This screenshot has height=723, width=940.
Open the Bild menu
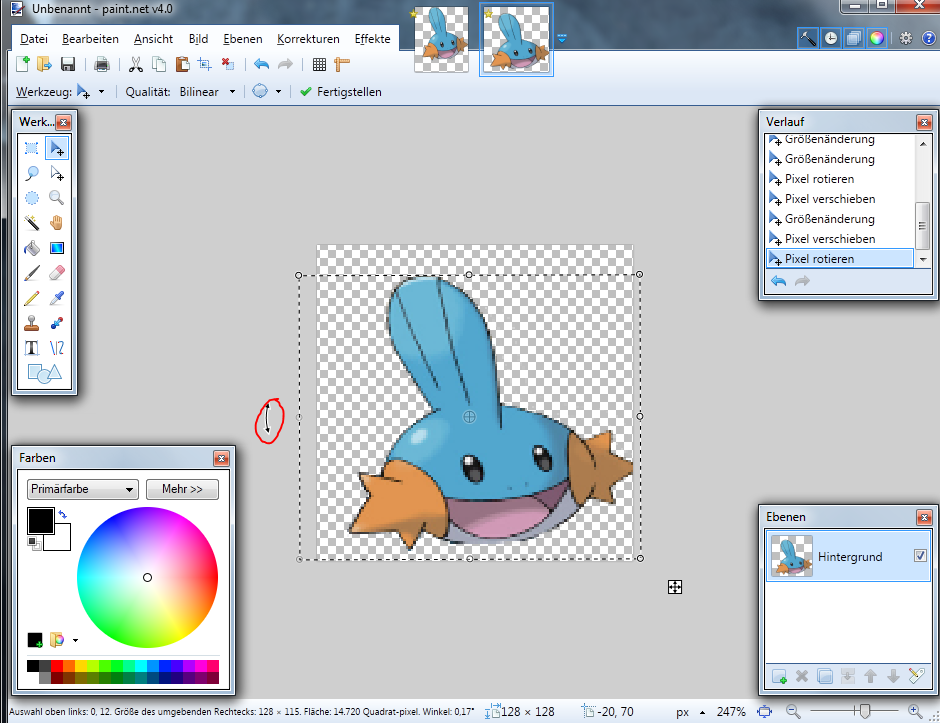click(x=198, y=39)
